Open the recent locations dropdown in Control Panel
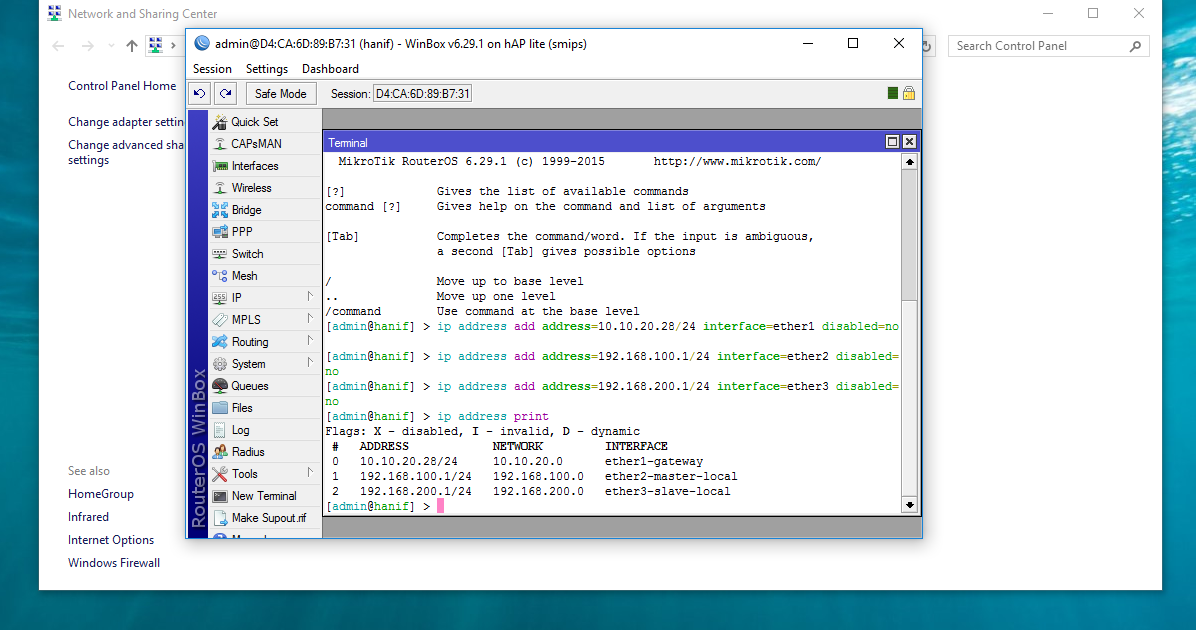 click(111, 46)
